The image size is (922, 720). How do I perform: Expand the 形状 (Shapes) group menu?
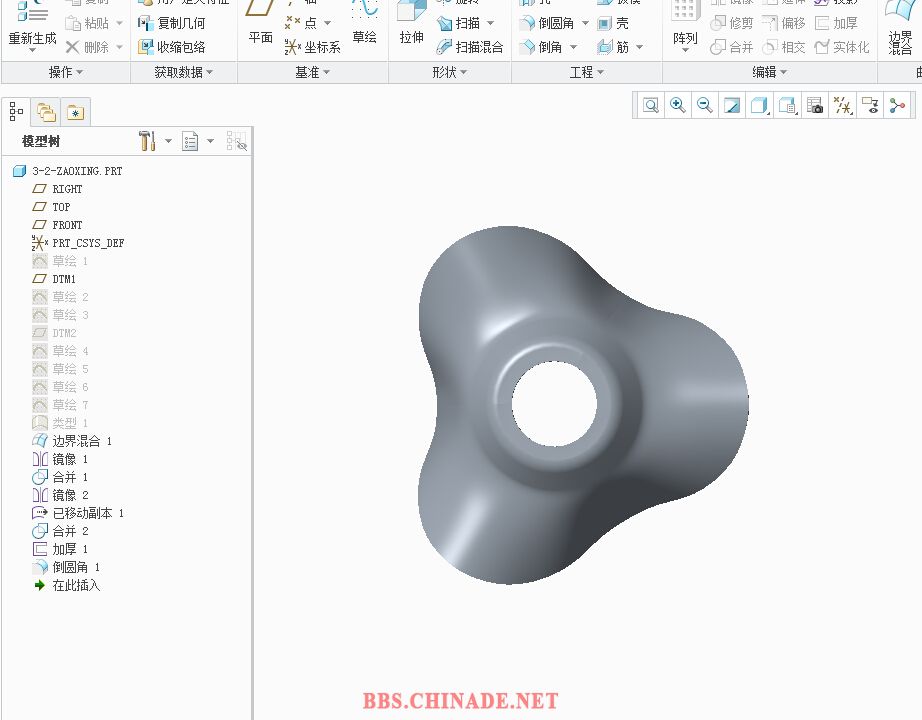pos(449,72)
